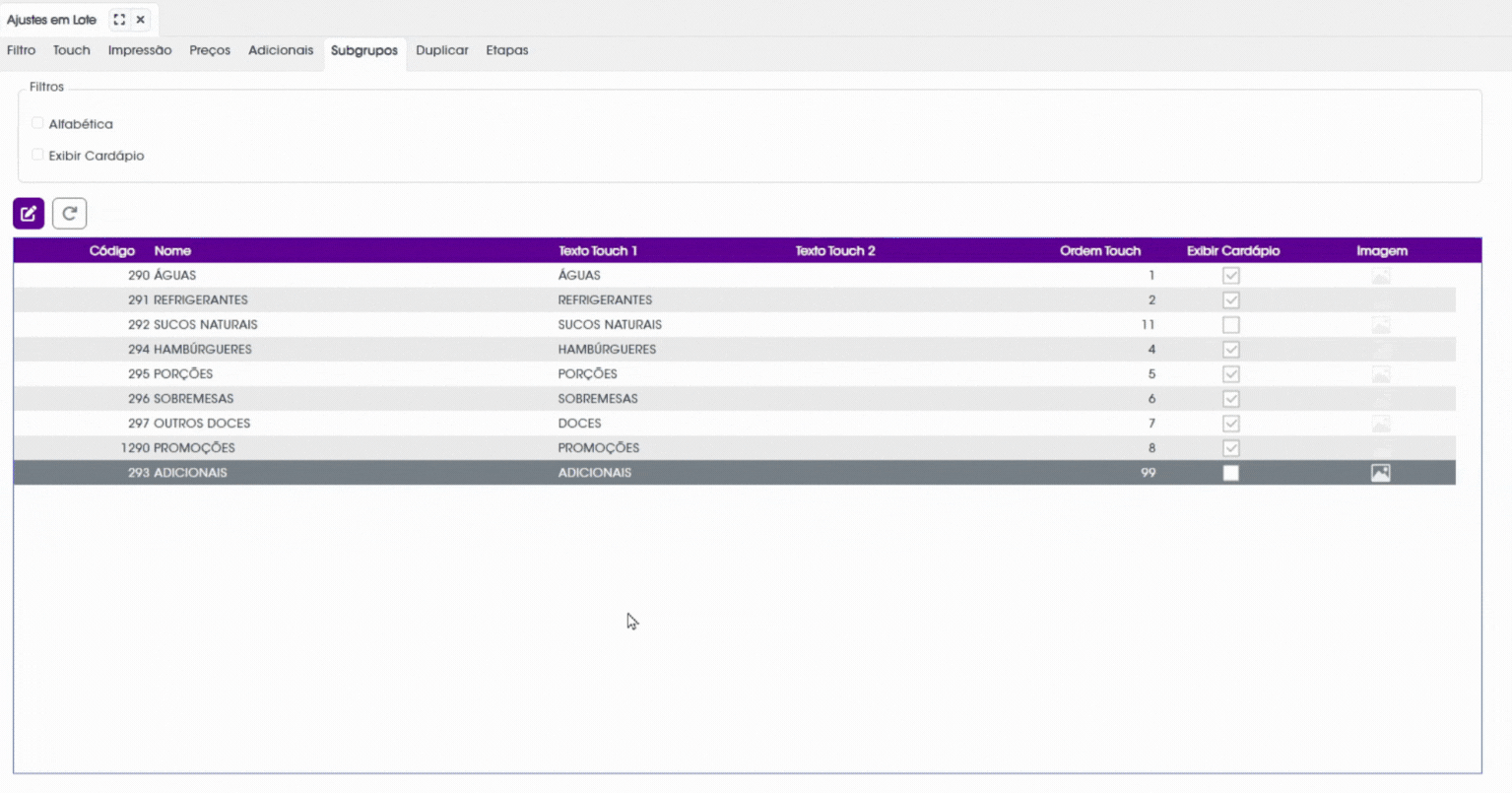Select SOBREMESAS in the Nome column
1512x793 pixels.
point(194,399)
